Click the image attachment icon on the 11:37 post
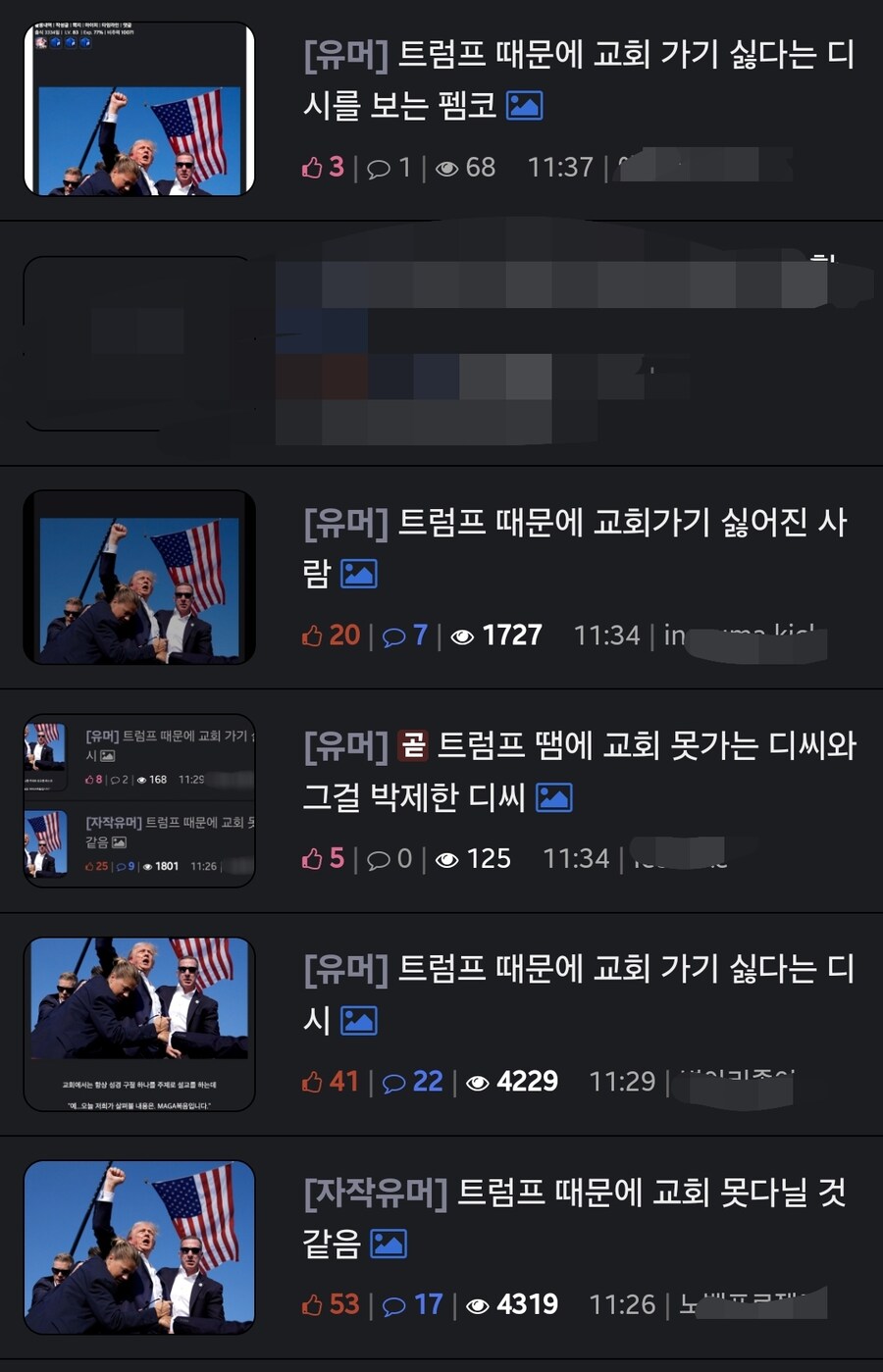The height and width of the screenshot is (1372, 883). click(x=524, y=105)
